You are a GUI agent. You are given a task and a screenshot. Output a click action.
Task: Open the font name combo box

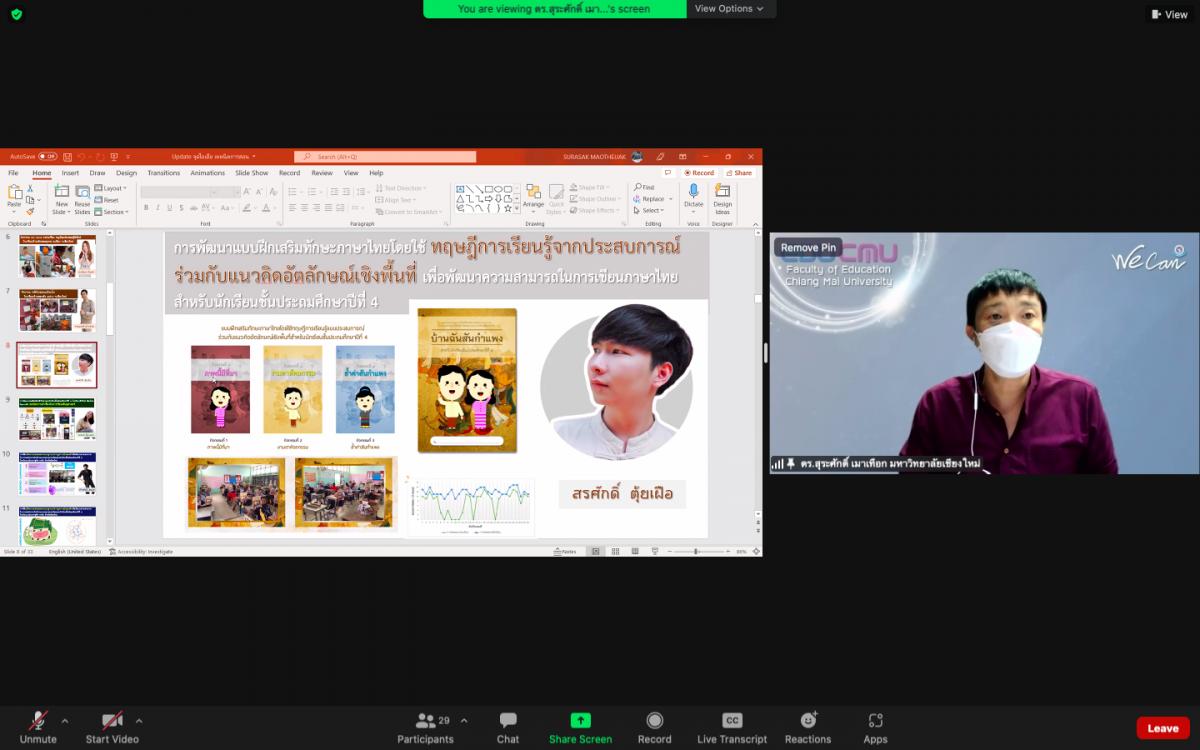[x=177, y=191]
